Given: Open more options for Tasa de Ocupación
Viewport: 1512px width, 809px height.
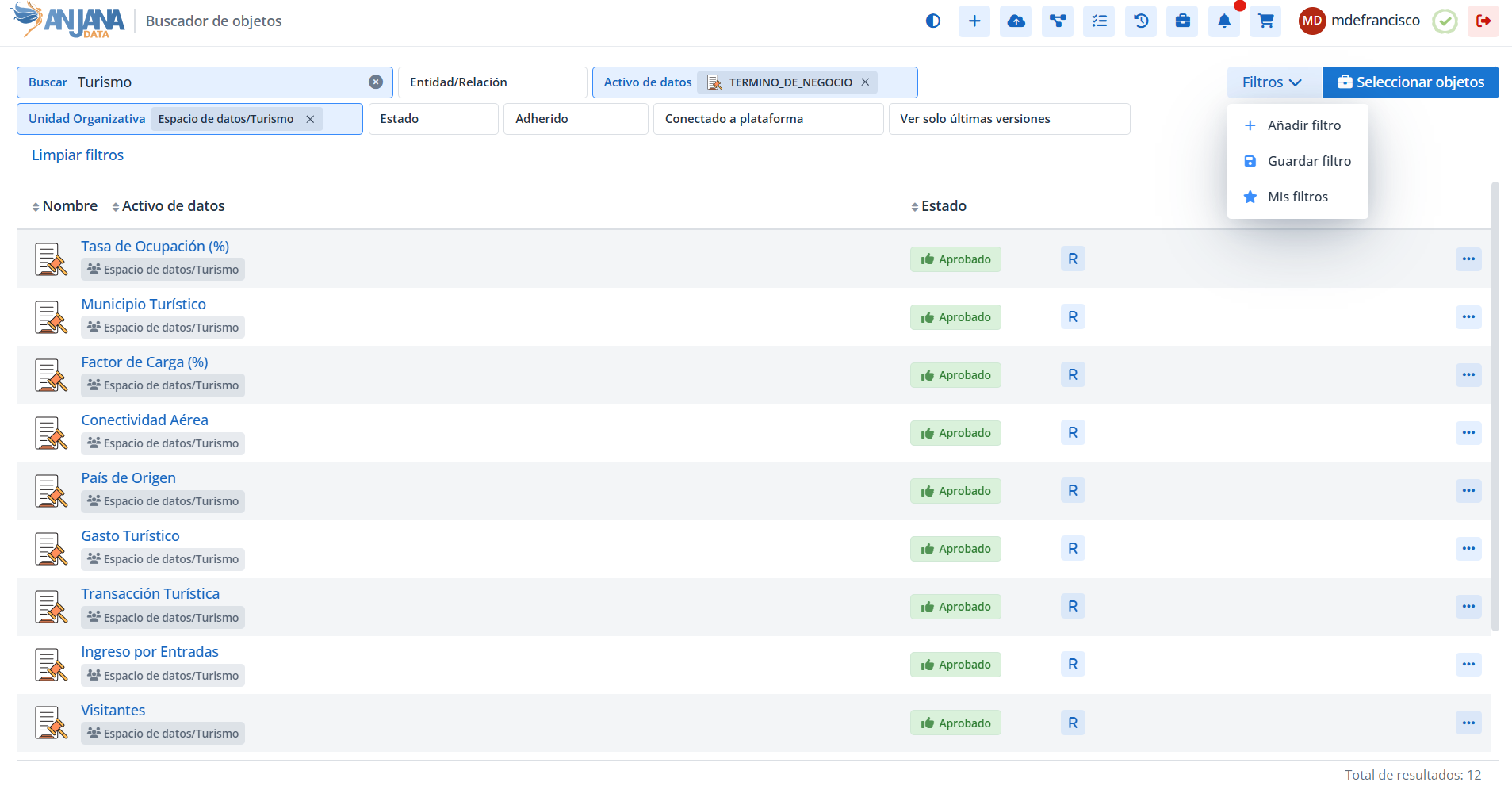Looking at the screenshot, I should coord(1468,259).
